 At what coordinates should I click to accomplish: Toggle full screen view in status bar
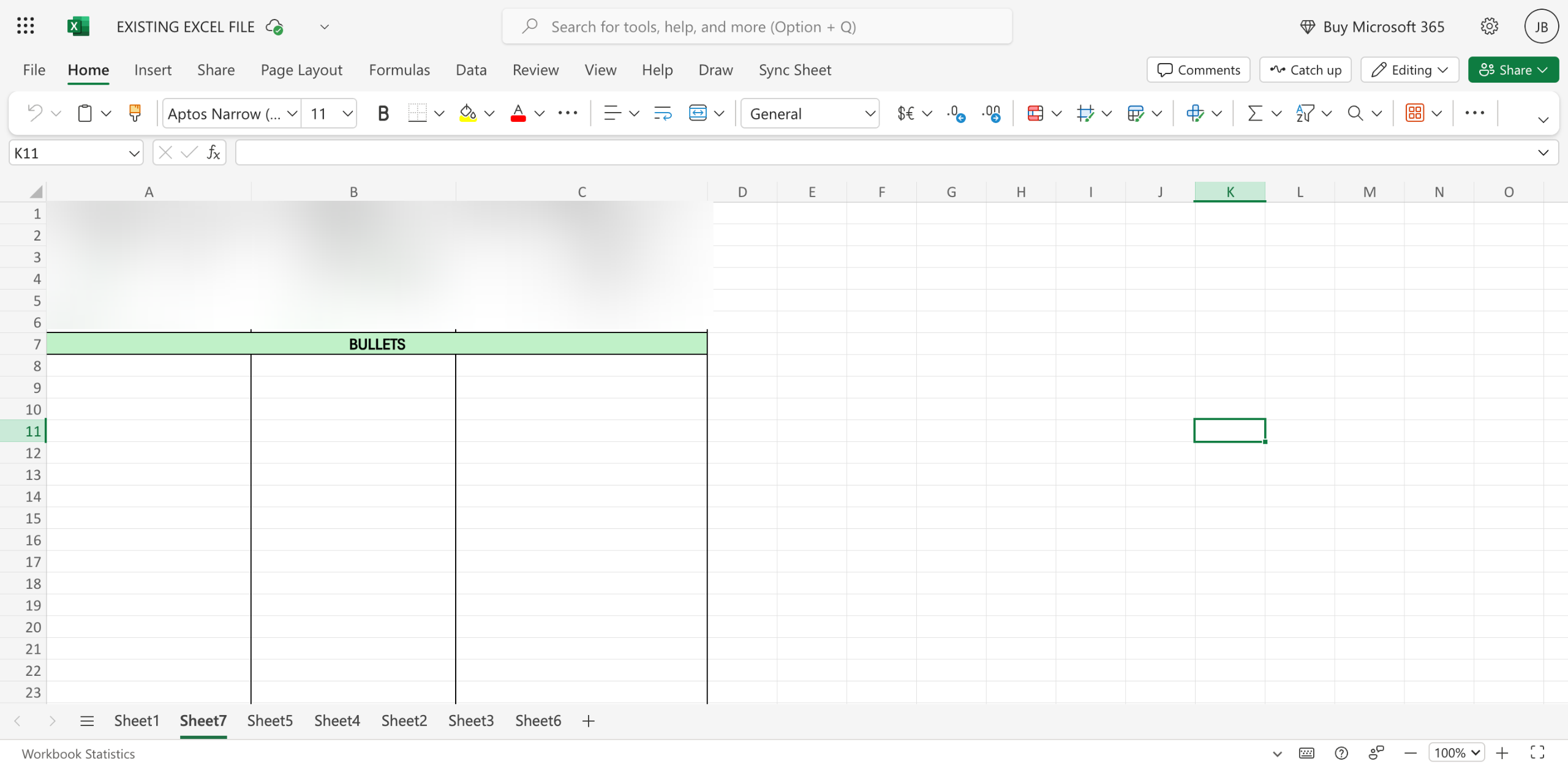pyautogui.click(x=1537, y=752)
